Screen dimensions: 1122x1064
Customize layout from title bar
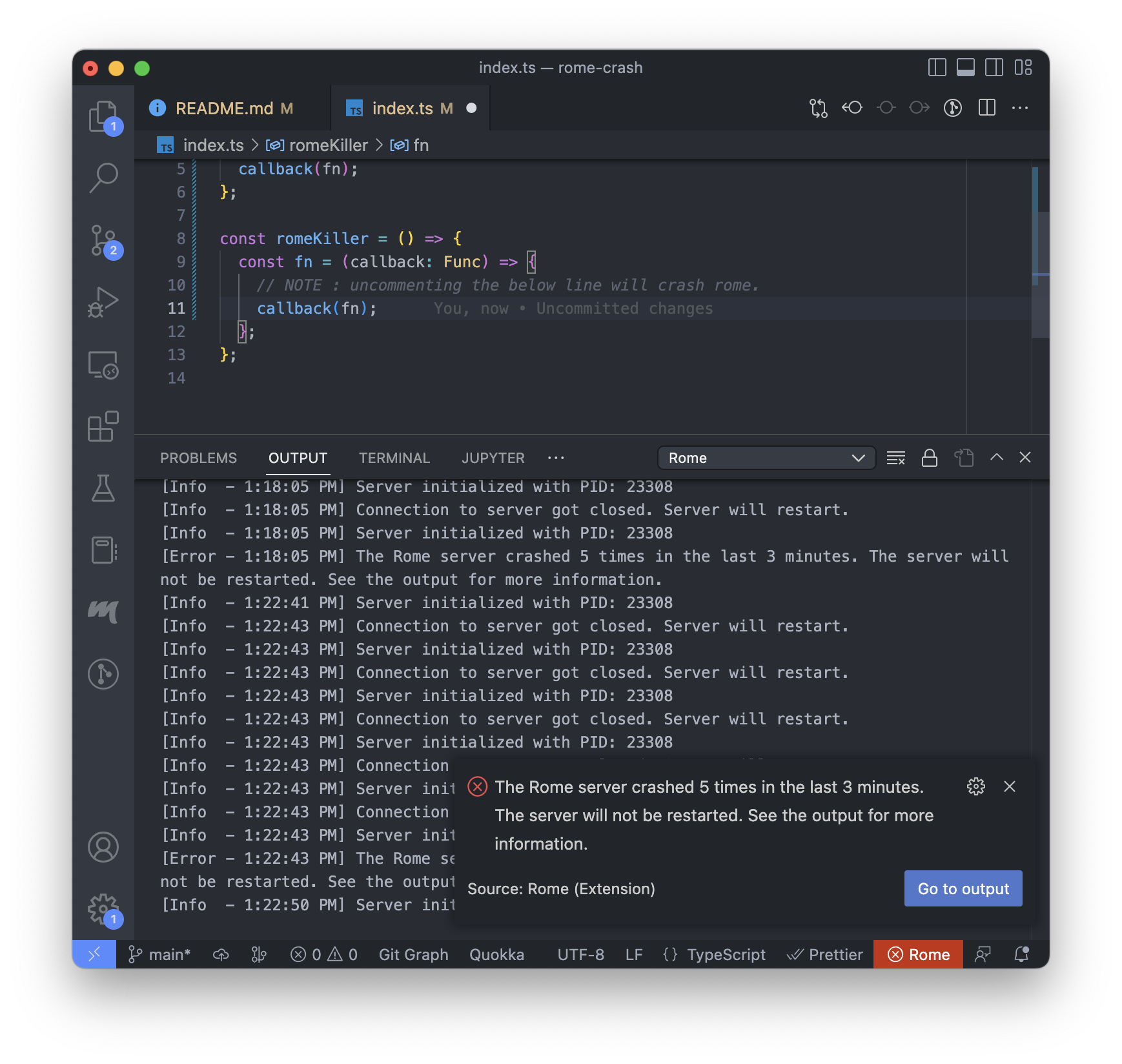pos(1023,67)
